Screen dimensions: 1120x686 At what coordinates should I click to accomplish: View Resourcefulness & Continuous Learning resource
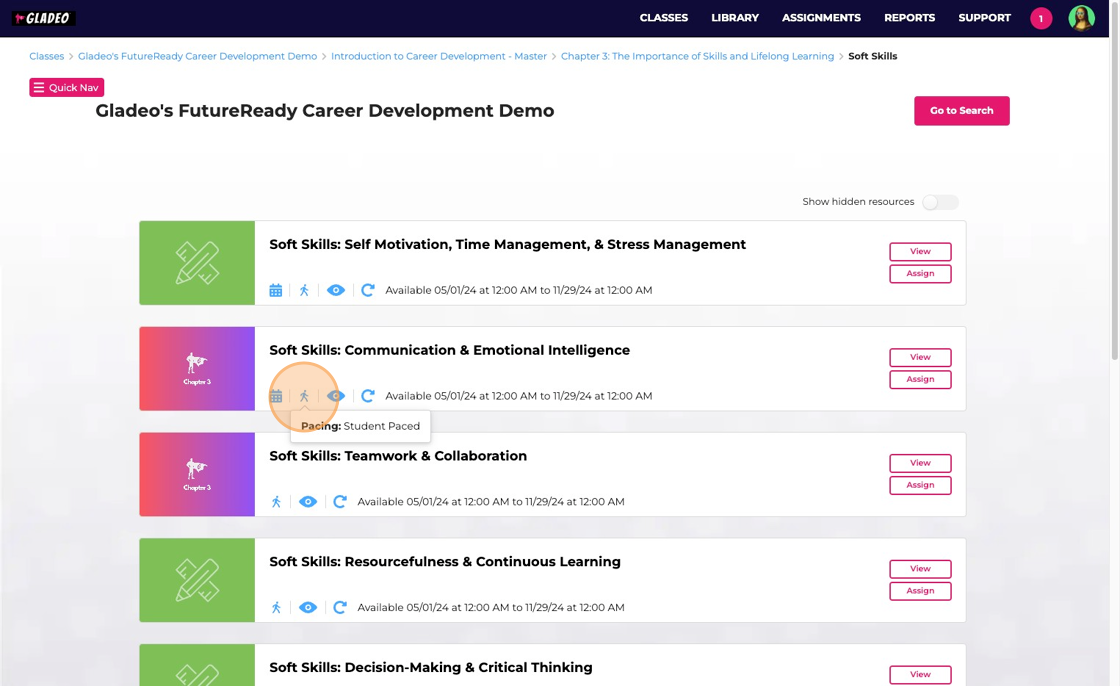(x=920, y=569)
